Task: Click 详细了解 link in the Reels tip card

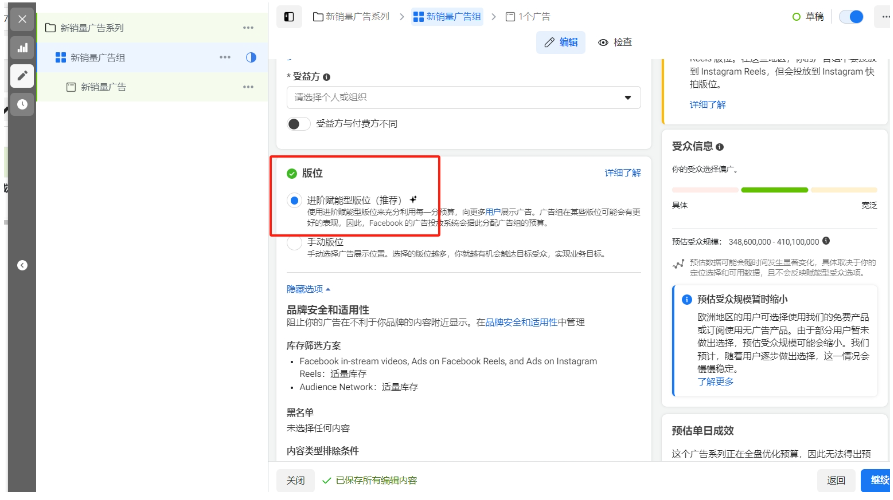Action: [707, 104]
